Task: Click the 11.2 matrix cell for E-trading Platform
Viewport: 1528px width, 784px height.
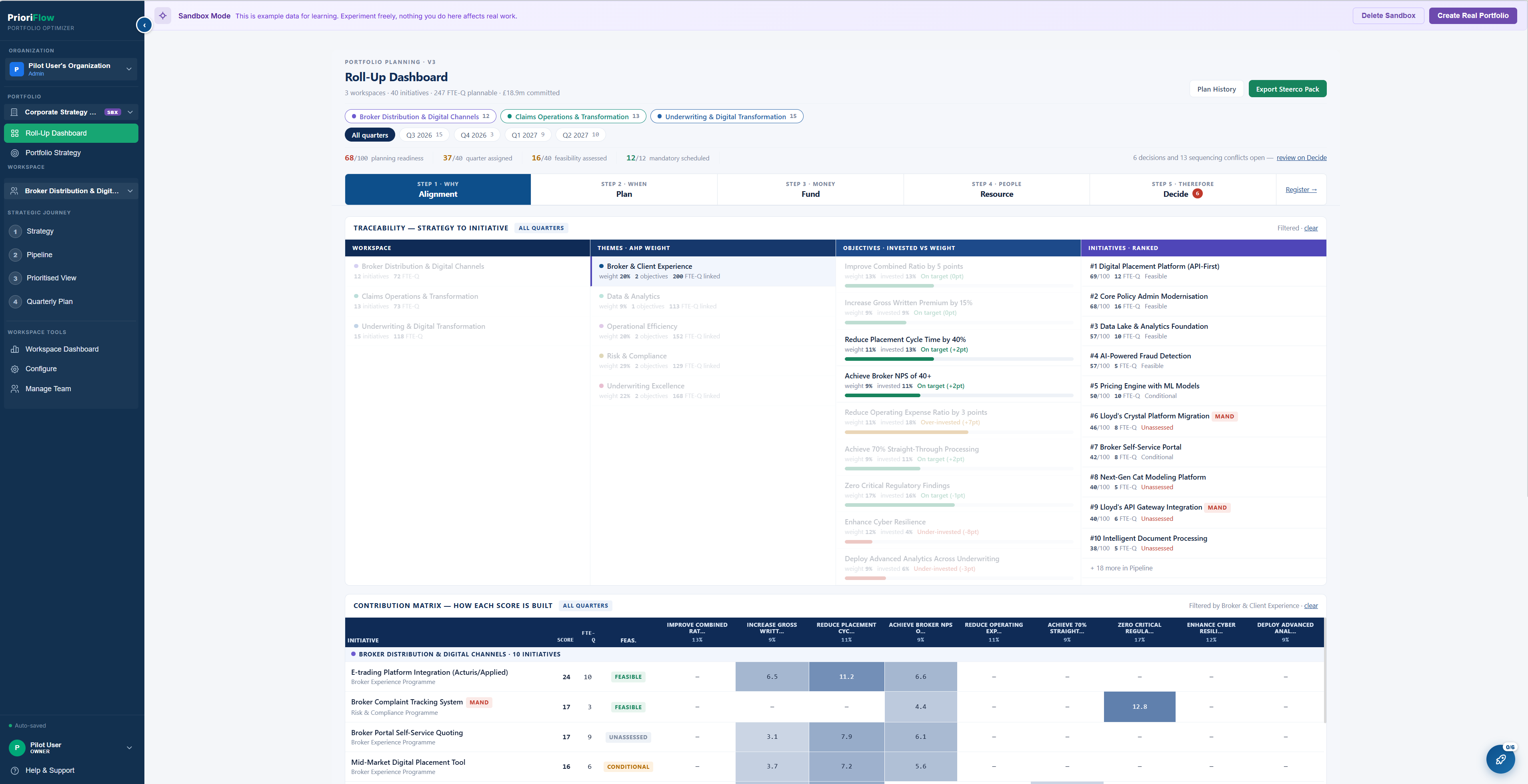Action: pyautogui.click(x=846, y=677)
